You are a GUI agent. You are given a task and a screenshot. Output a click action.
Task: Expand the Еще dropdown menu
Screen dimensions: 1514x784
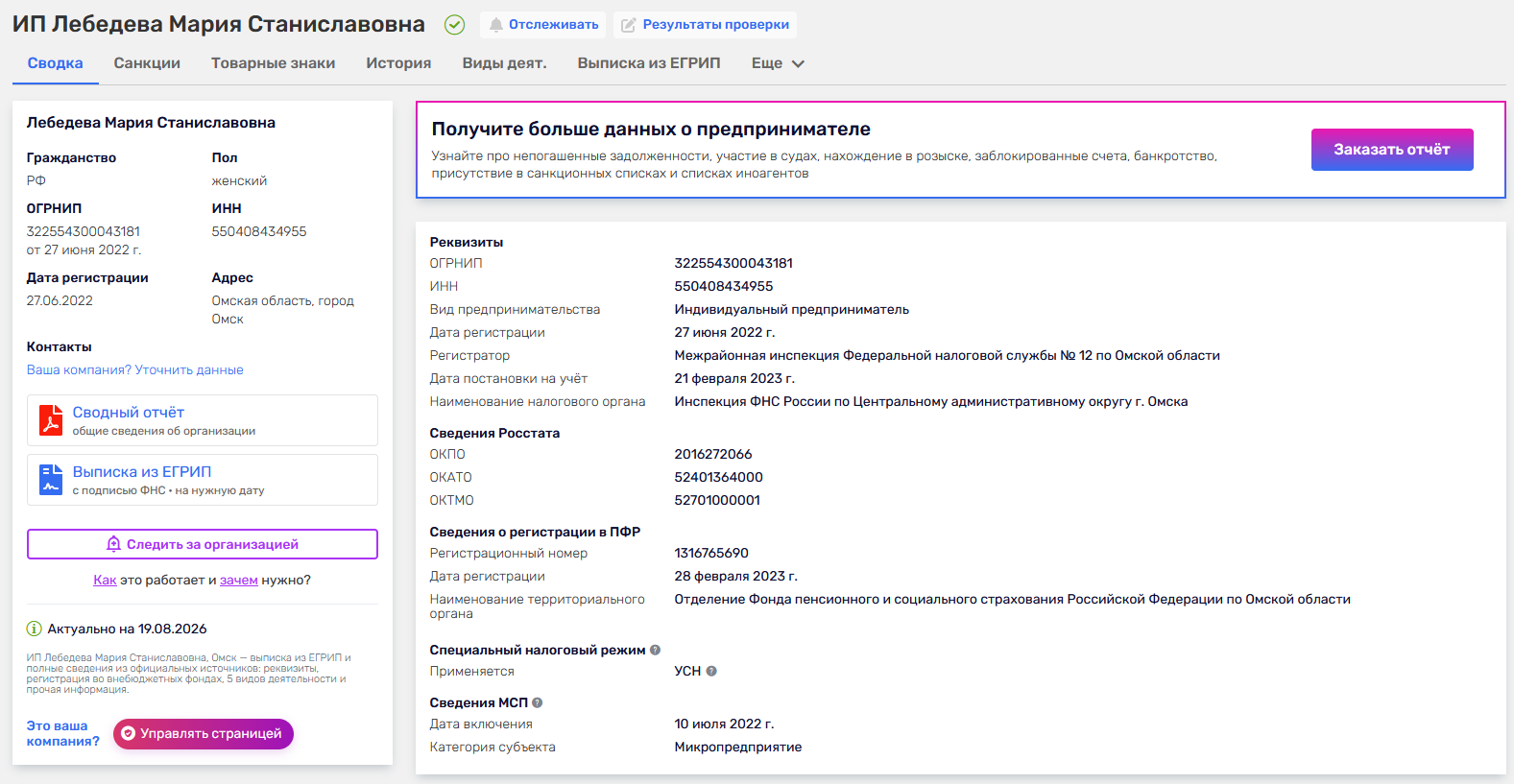coord(778,63)
